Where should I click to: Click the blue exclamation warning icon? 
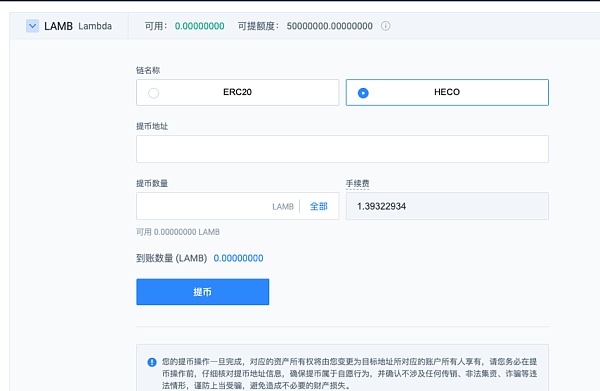click(x=152, y=362)
